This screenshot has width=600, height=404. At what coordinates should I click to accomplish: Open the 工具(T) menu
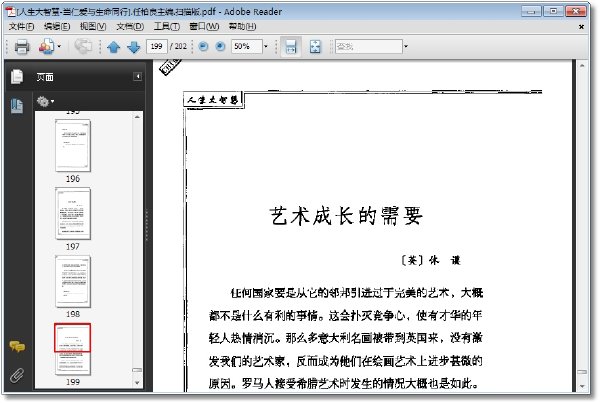[x=167, y=26]
